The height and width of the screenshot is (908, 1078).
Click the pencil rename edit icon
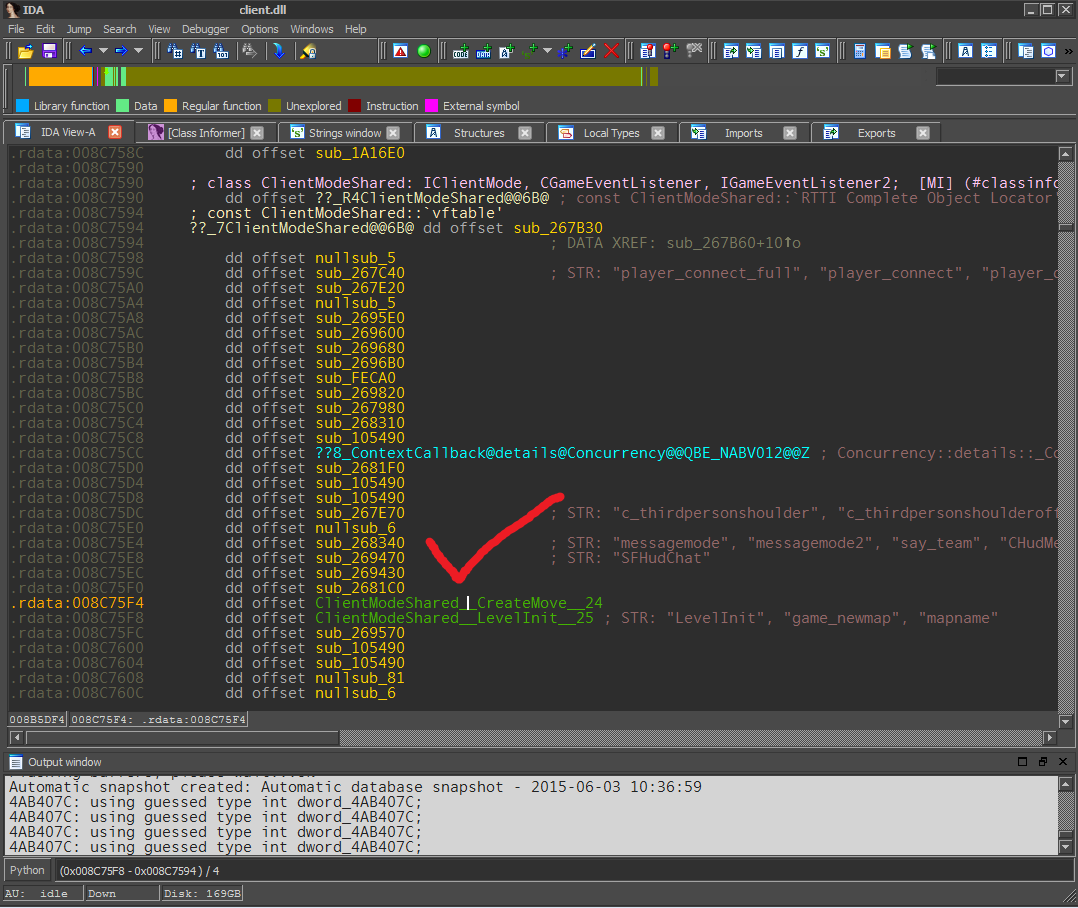point(588,52)
